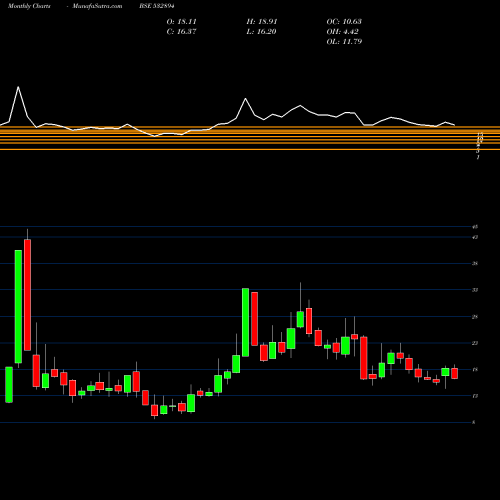The height and width of the screenshot is (500, 500).
Task: Click the 'BSE 532894' symbol text
Action: pos(157,6)
